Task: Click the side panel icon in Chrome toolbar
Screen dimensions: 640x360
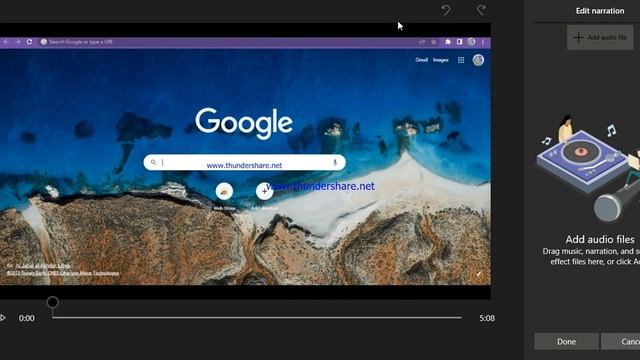Action: (x=460, y=42)
